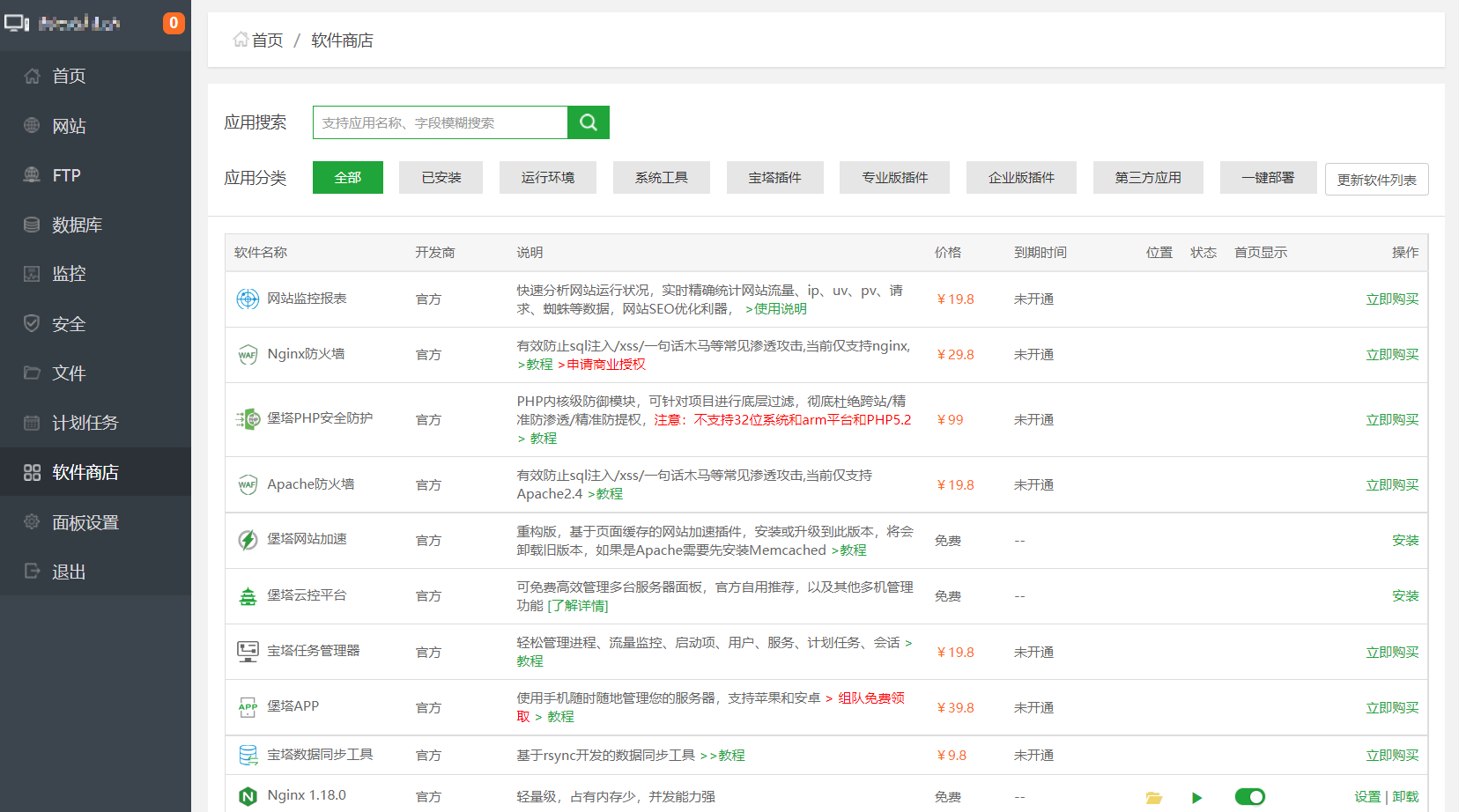Click the Nginx running status play icon
Screen dimensions: 1459x812
point(1196,798)
